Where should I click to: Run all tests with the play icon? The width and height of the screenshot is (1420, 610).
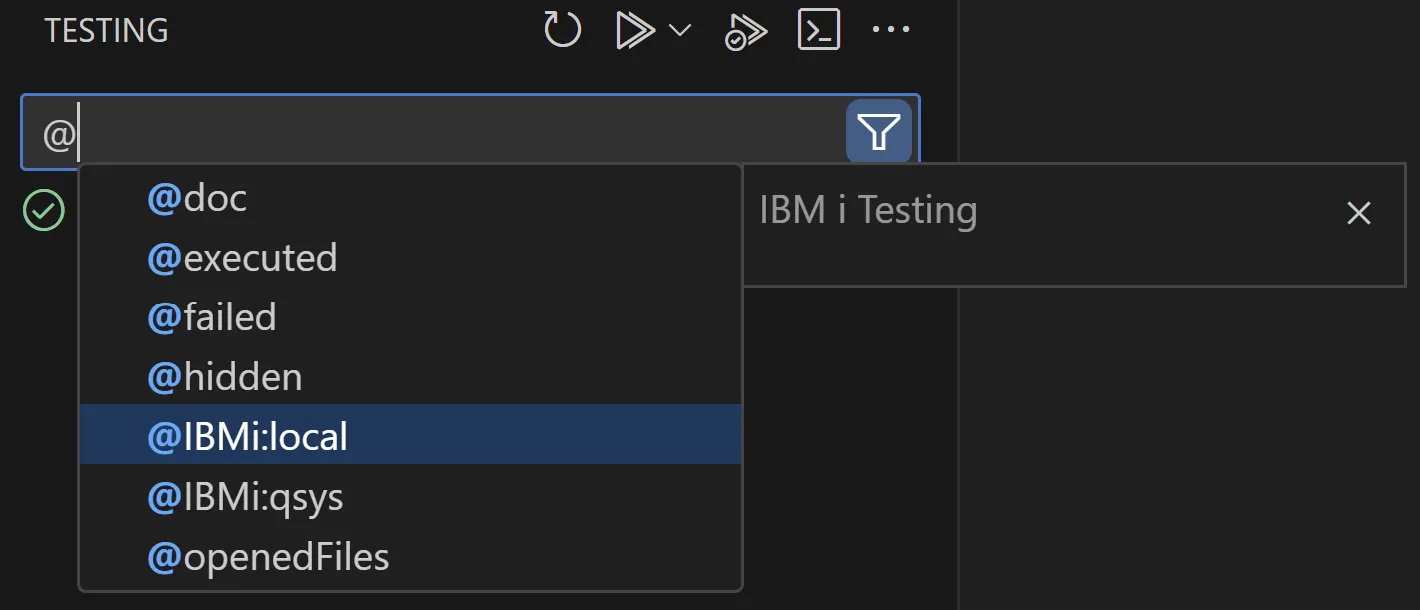tap(632, 30)
